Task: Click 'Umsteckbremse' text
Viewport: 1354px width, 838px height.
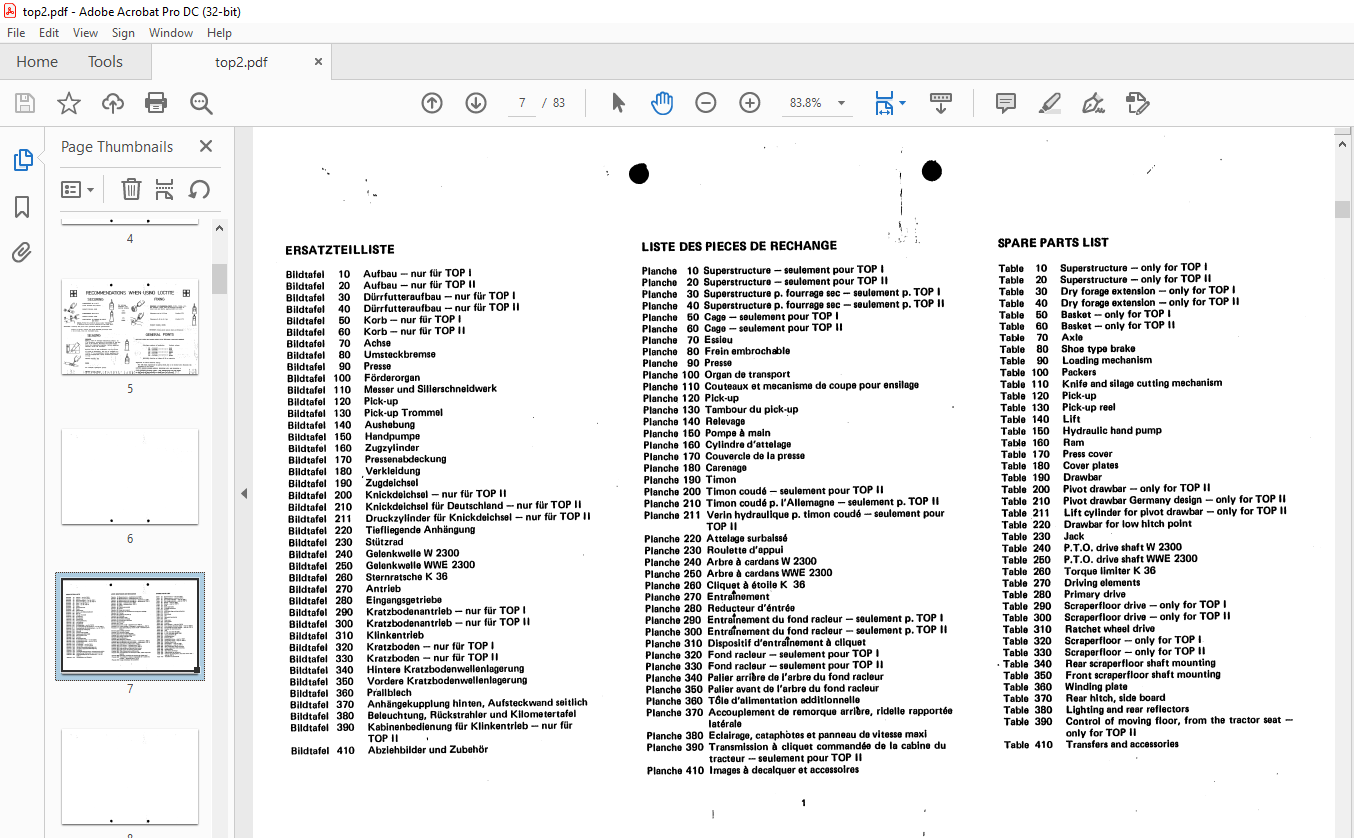Action: coord(399,354)
